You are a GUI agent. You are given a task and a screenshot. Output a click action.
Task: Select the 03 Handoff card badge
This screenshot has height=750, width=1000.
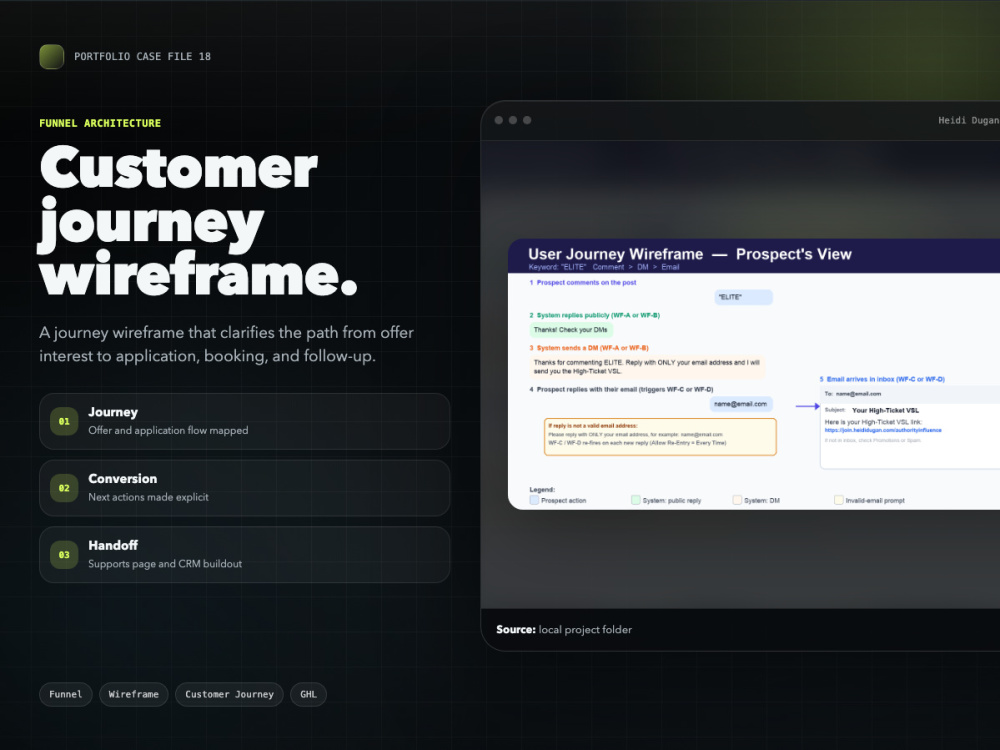pyautogui.click(x=64, y=555)
